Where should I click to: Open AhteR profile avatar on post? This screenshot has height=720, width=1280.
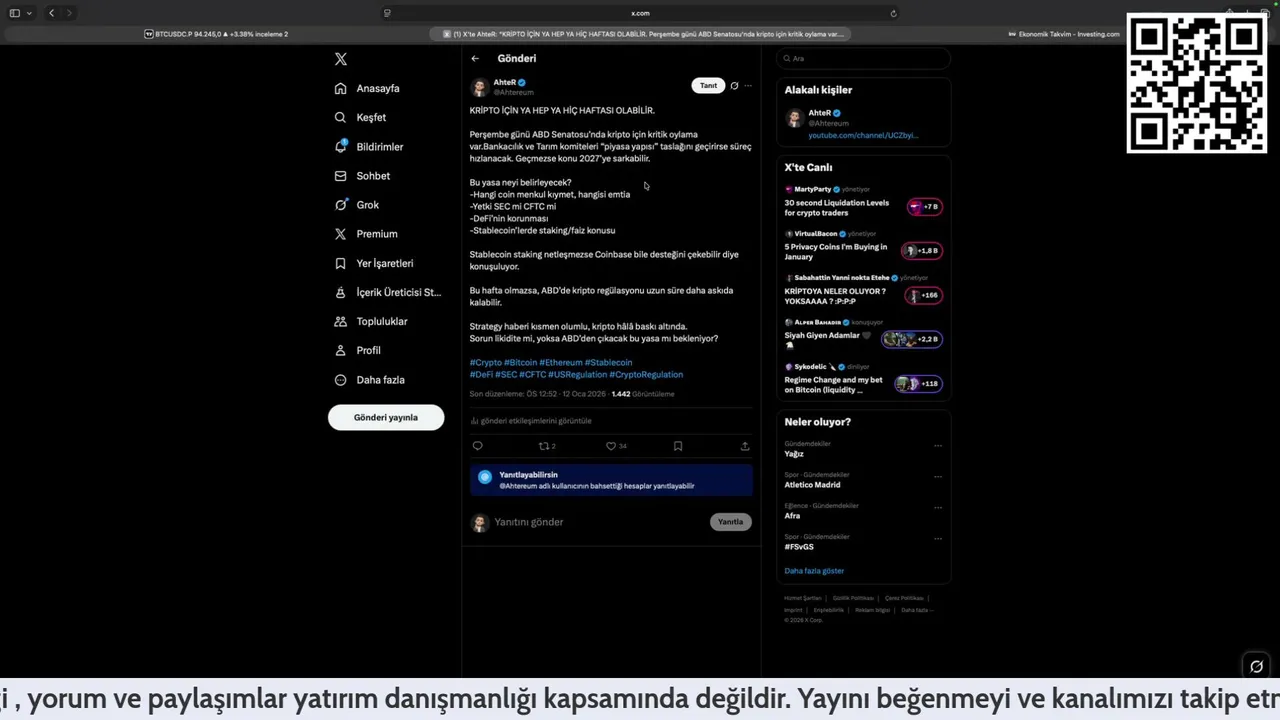click(x=479, y=87)
